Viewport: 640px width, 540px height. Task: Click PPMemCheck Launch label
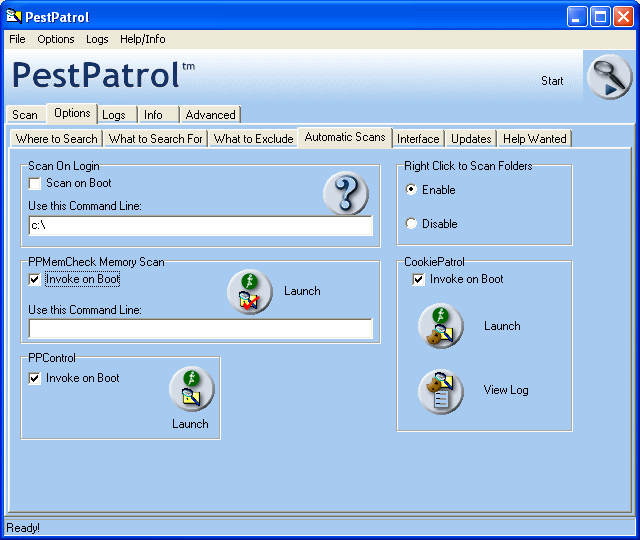point(302,291)
